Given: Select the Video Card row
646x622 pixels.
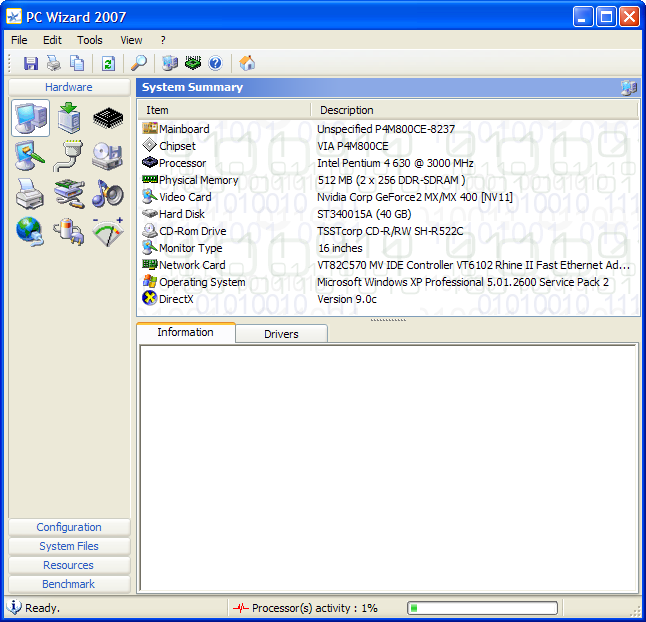Looking at the screenshot, I should 388,197.
